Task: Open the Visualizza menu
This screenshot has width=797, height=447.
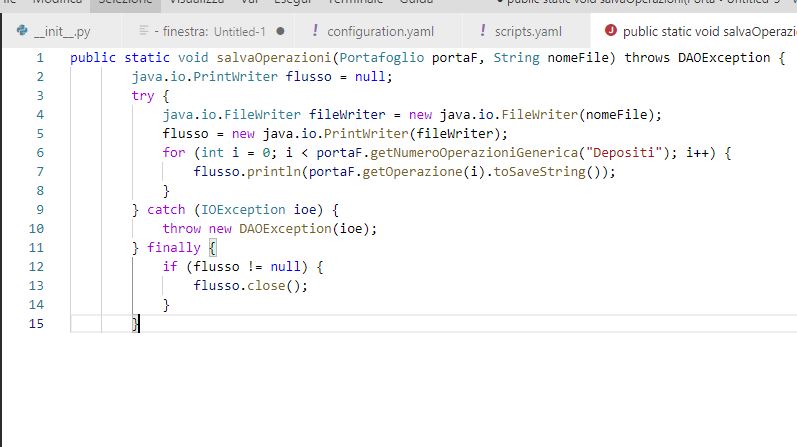Action: pyautogui.click(x=196, y=3)
